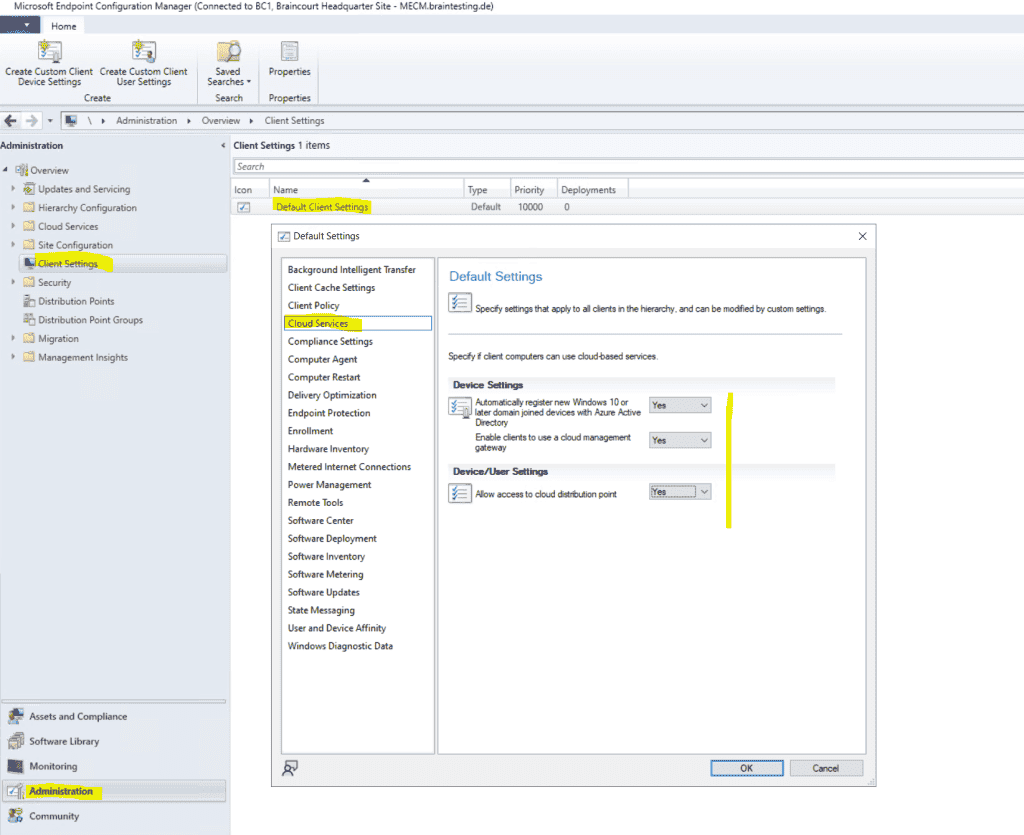The image size is (1024, 835).
Task: Click the computer icon in the breadcrumb bar
Action: [x=70, y=120]
